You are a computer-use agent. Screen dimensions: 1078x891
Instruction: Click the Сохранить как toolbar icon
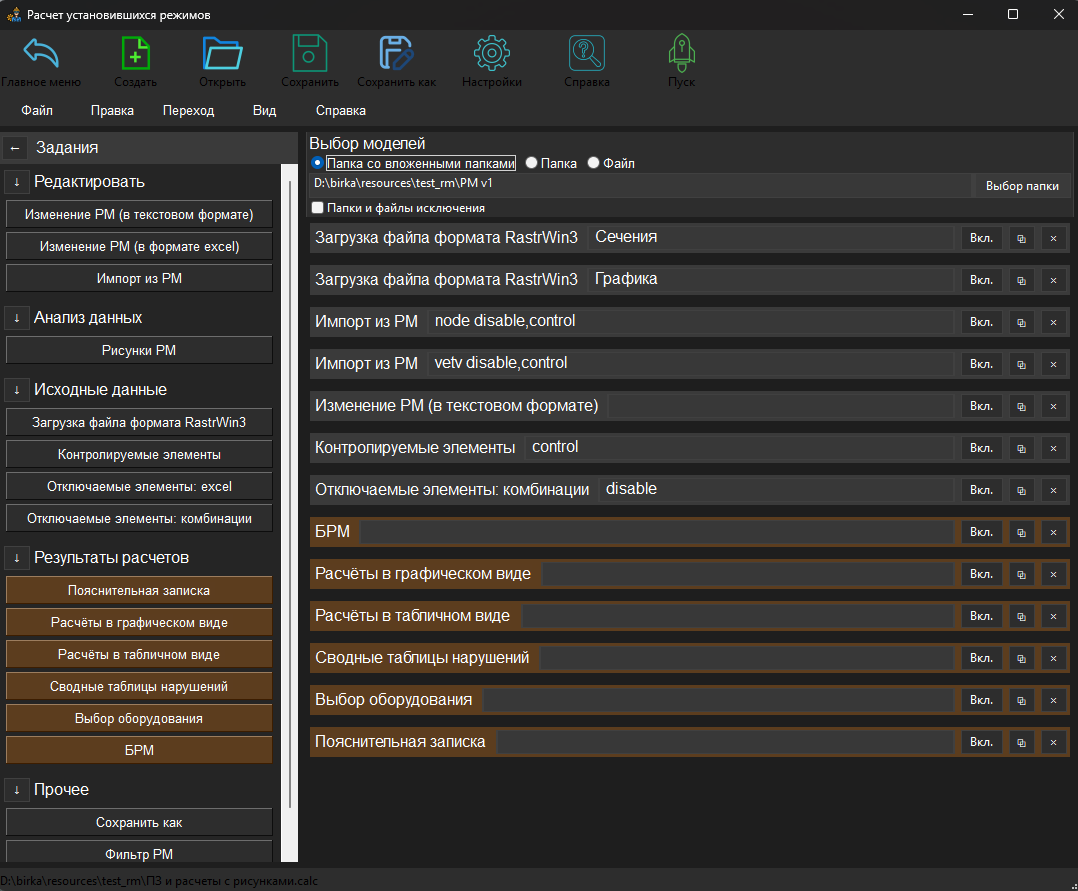pyautogui.click(x=396, y=53)
